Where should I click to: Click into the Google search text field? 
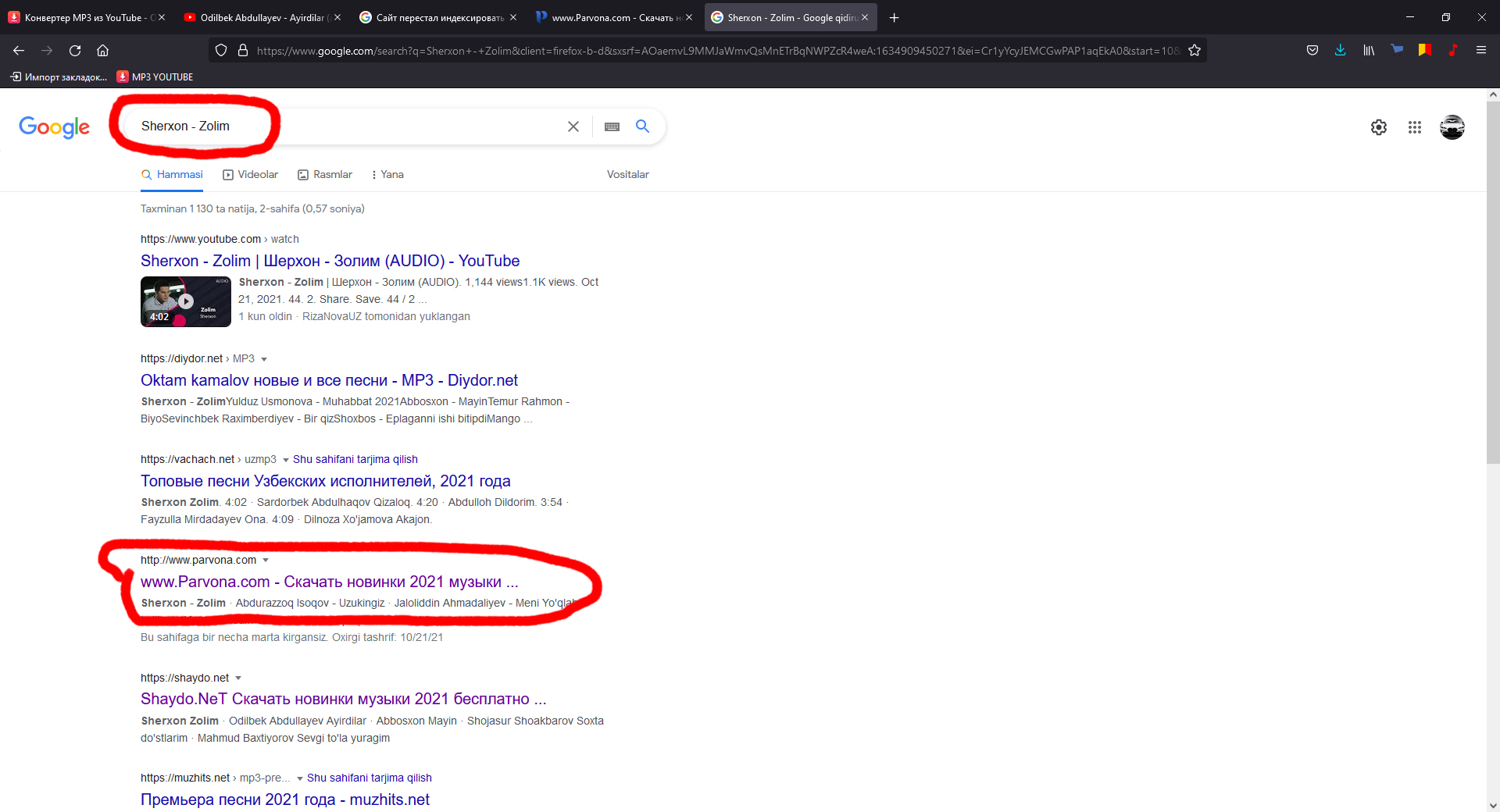[348, 126]
